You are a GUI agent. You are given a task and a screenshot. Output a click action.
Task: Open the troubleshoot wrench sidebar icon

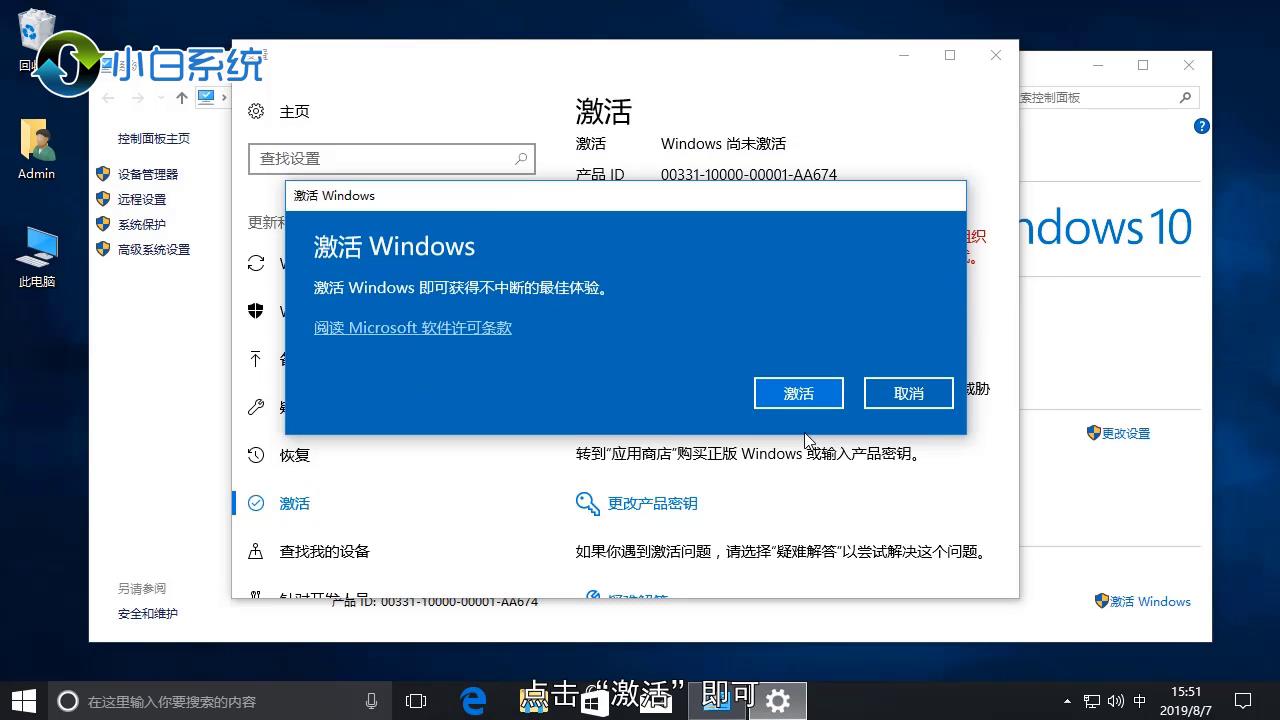click(x=256, y=407)
